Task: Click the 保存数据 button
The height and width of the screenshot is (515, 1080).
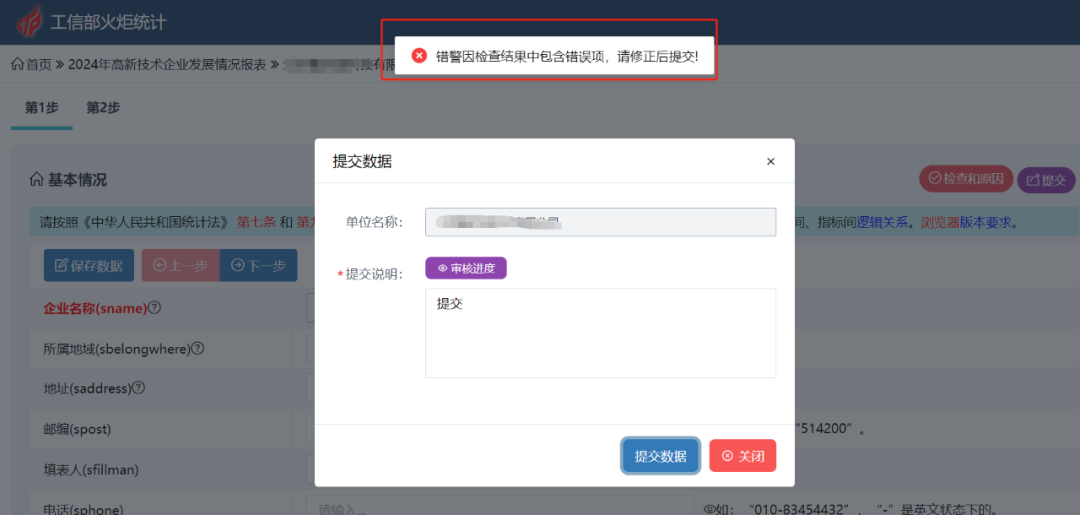Action: tap(89, 265)
